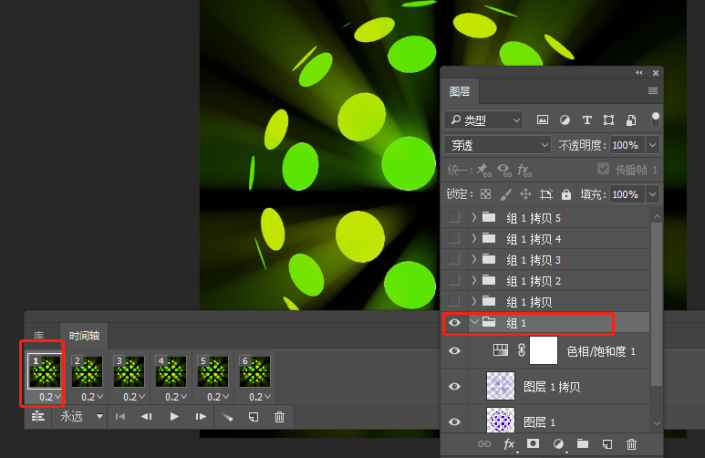Duplicate the selected frame in the timeline

[x=253, y=416]
